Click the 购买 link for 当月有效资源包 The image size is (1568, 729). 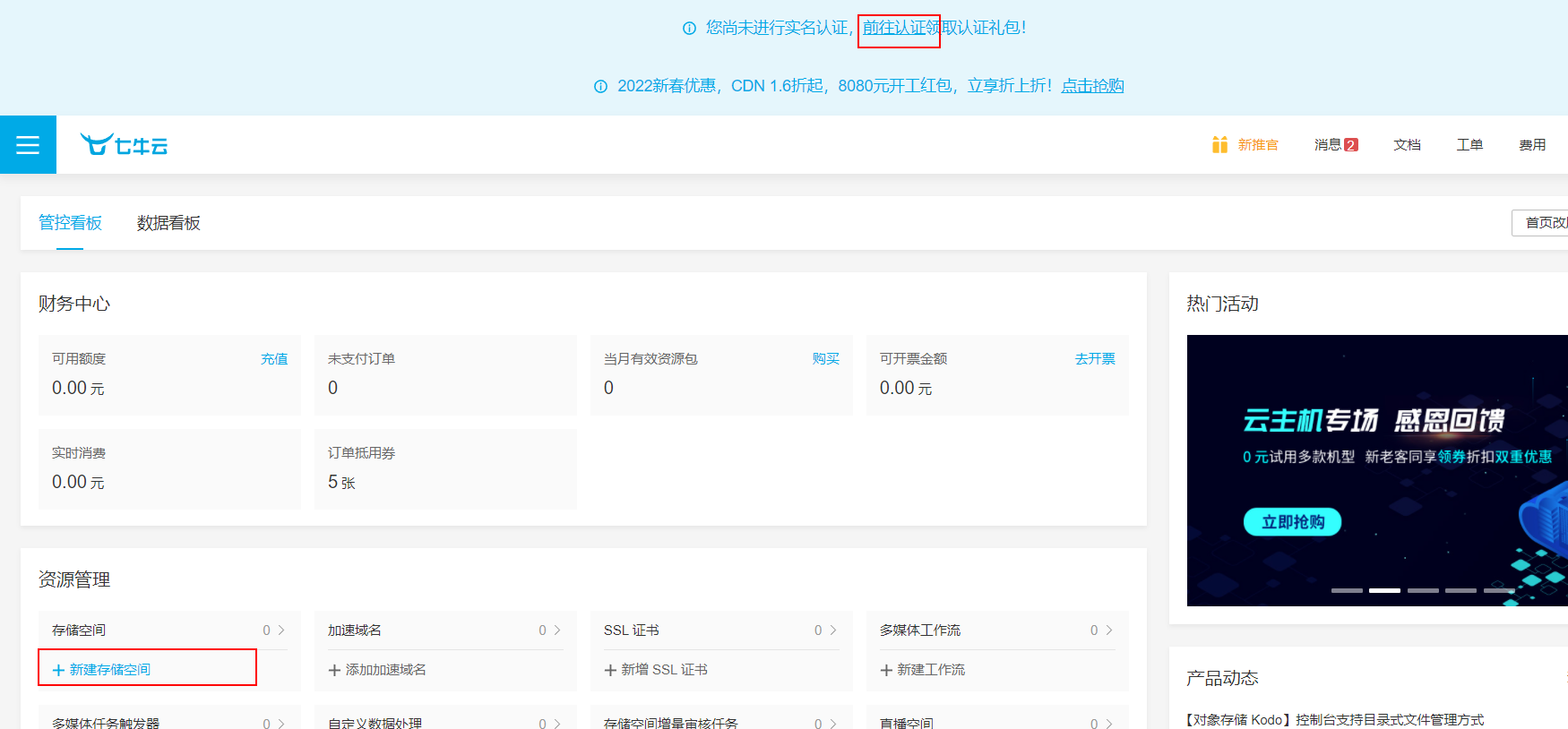826,358
